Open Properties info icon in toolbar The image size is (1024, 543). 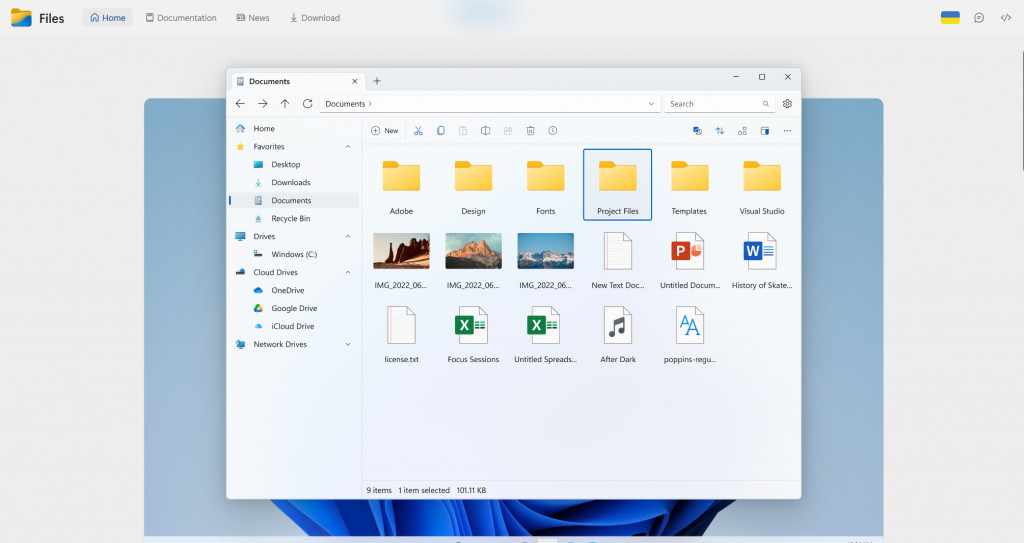(552, 131)
